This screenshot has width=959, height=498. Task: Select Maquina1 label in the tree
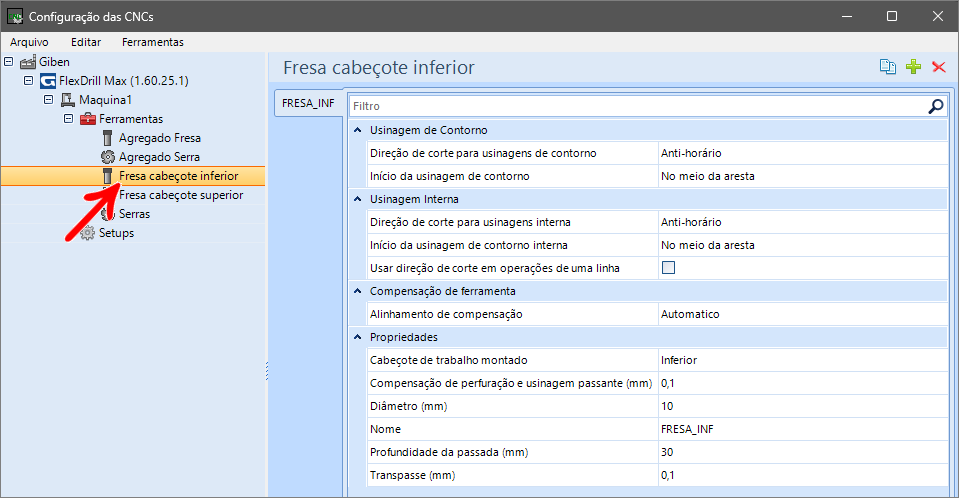coord(105,100)
